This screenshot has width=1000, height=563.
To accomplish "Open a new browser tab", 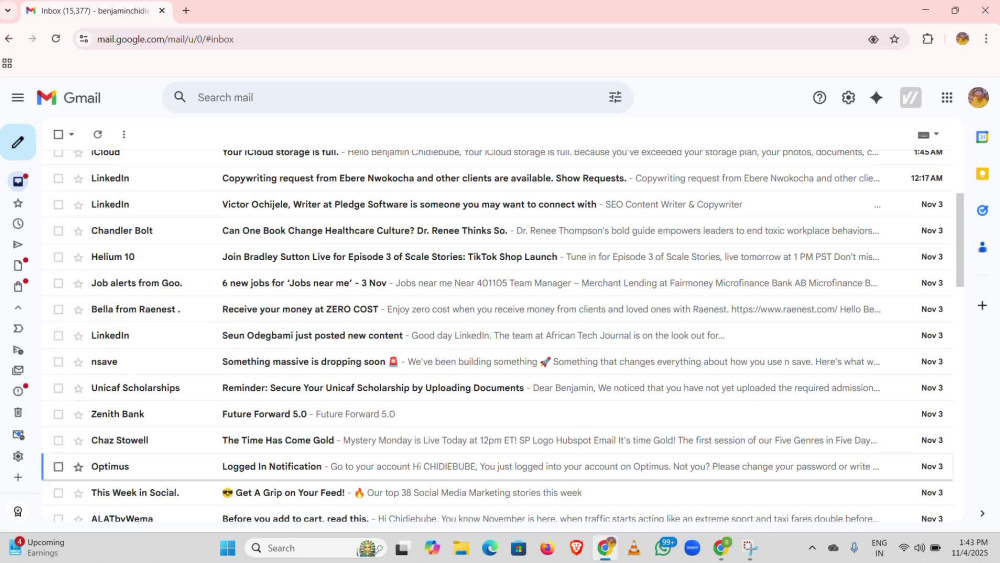I will 186,10.
